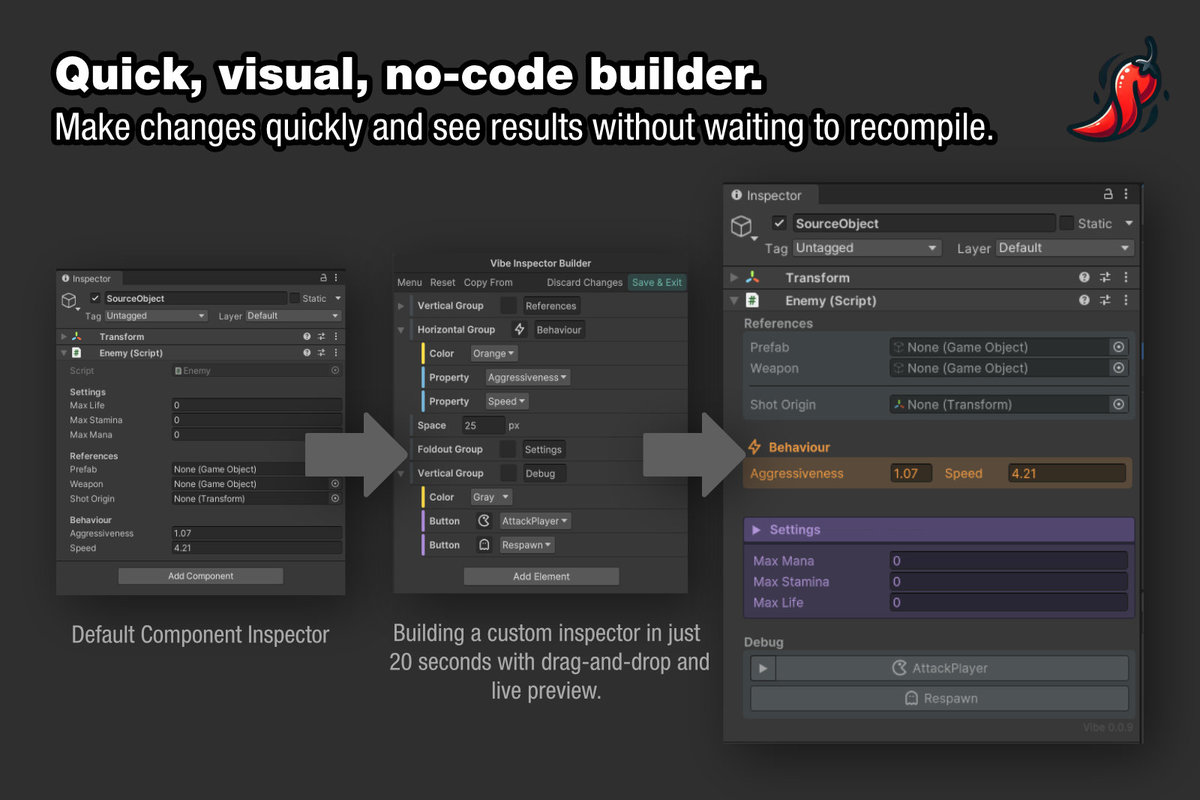Open Transform preset sliders icon in left Default Inspector
The width and height of the screenshot is (1200, 800).
point(322,337)
